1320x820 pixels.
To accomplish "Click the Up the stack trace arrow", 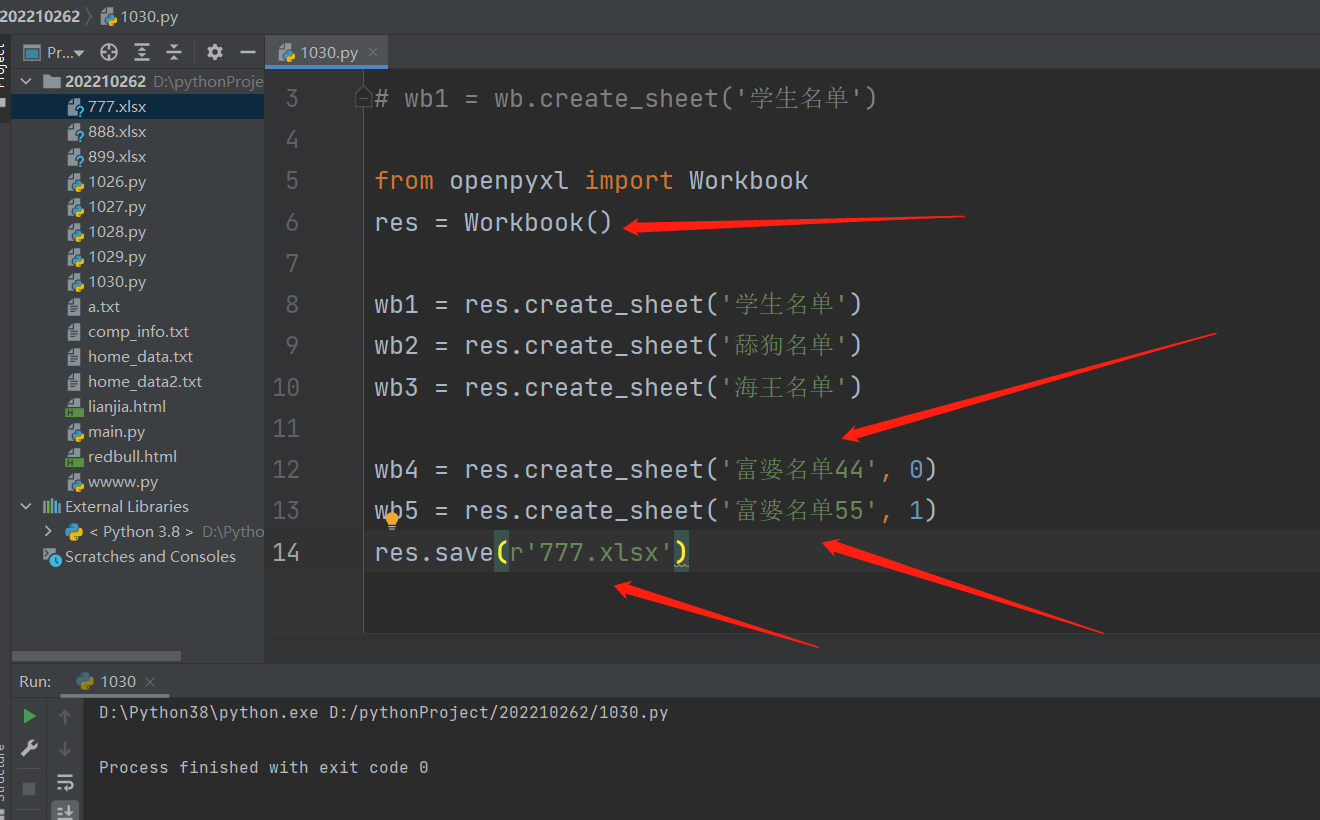I will point(65,716).
